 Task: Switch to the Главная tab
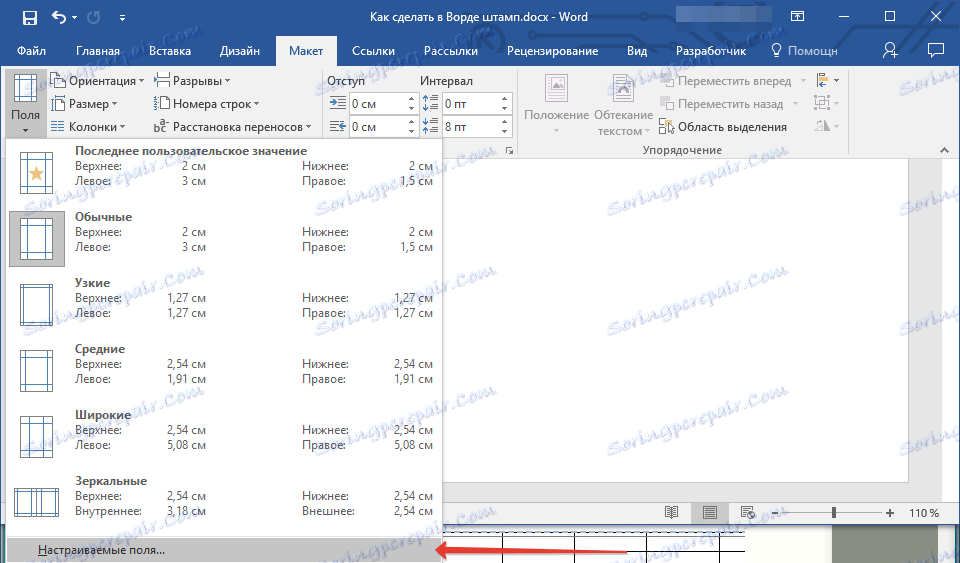pyautogui.click(x=98, y=51)
